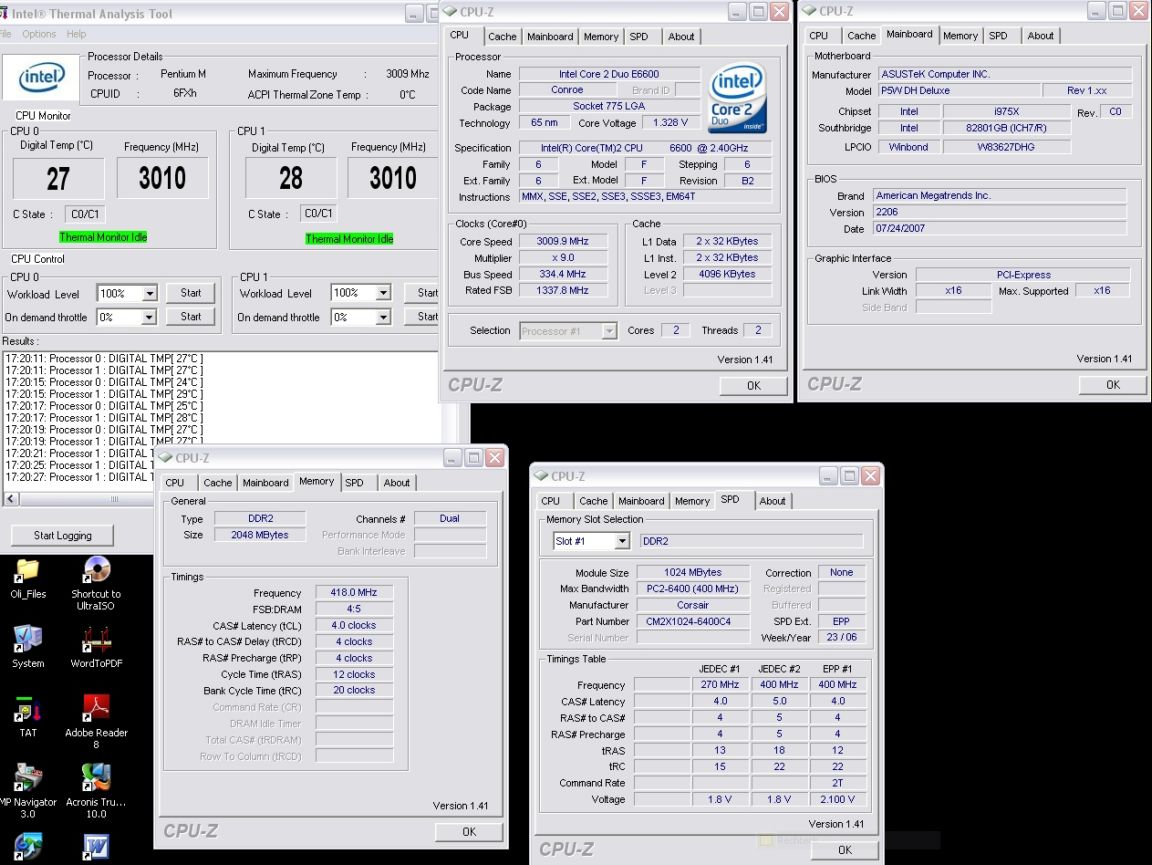Open the Acronis True Image 10.0 desktop icon
Image resolution: width=1152 pixels, height=865 pixels.
tap(96, 791)
